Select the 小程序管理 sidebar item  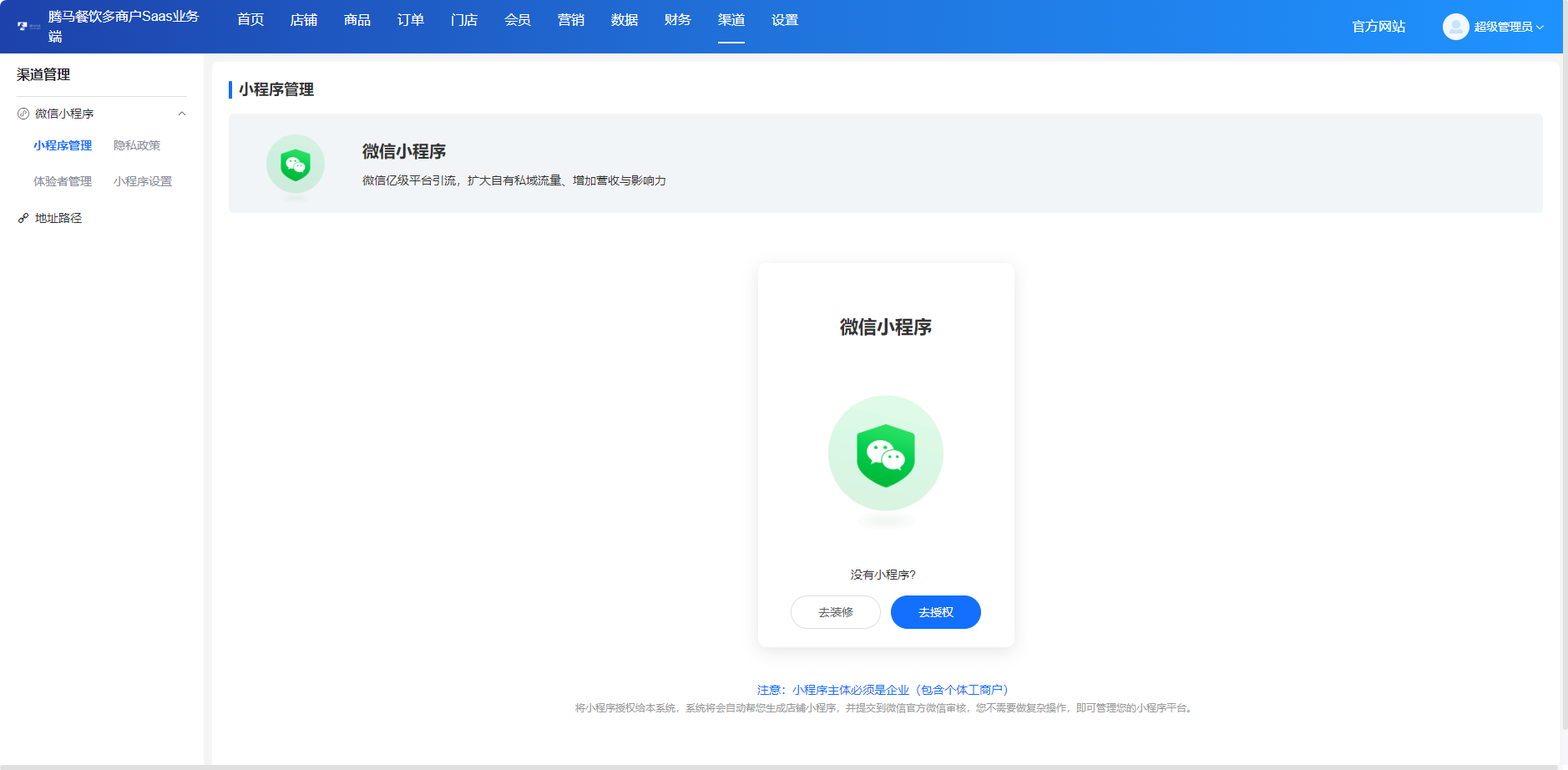coord(62,145)
